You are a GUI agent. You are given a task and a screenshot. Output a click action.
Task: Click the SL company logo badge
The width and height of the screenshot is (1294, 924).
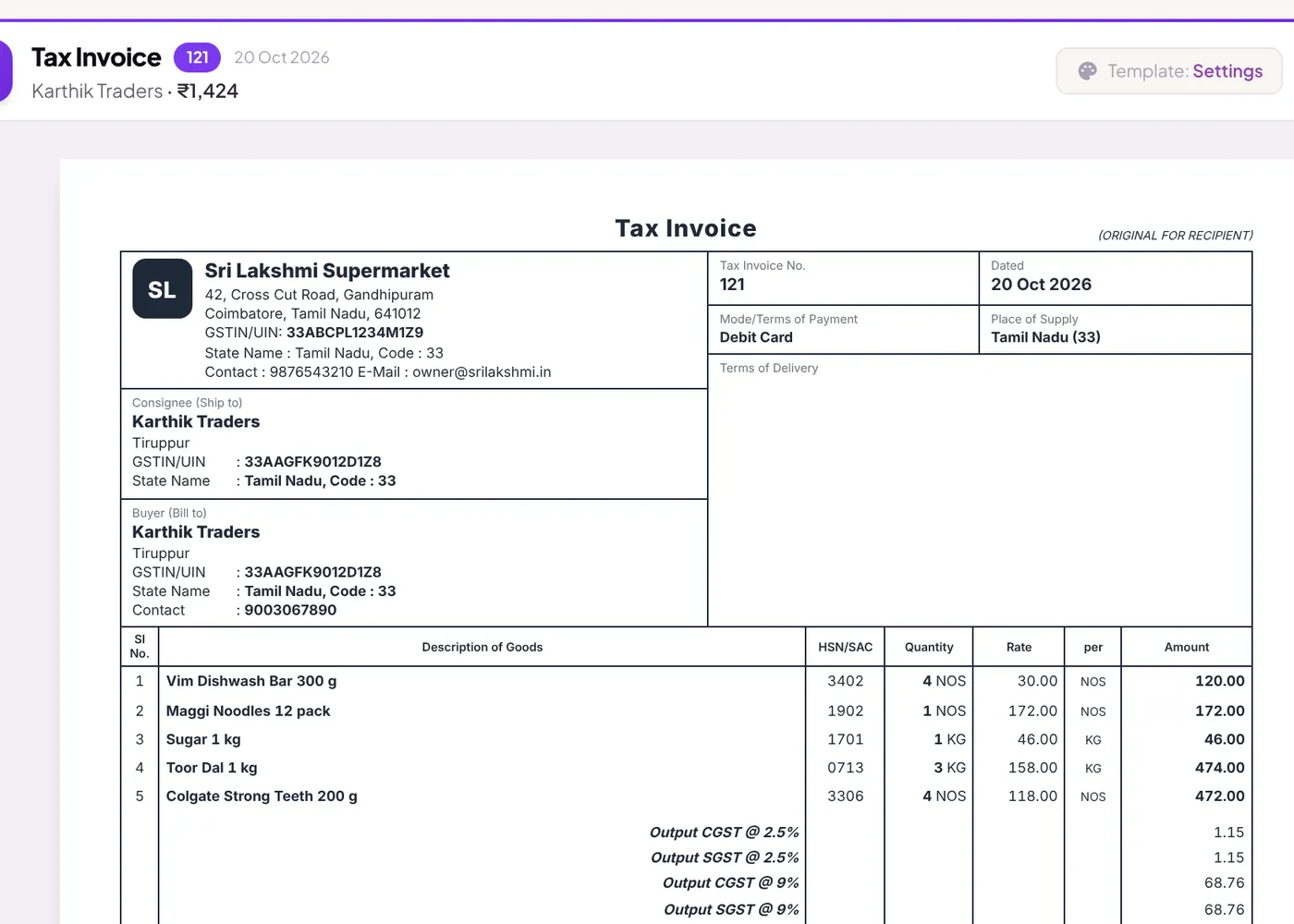coord(163,288)
